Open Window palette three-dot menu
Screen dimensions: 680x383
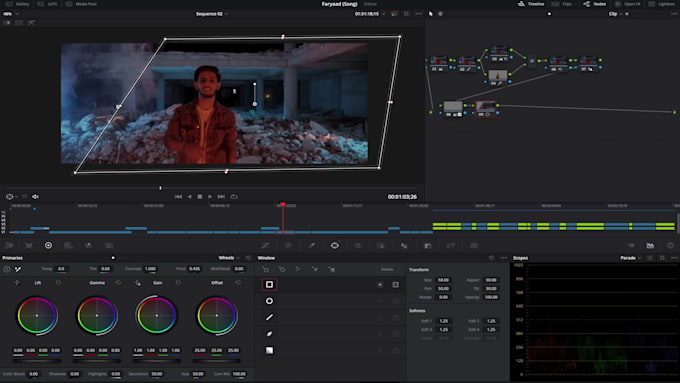503,258
